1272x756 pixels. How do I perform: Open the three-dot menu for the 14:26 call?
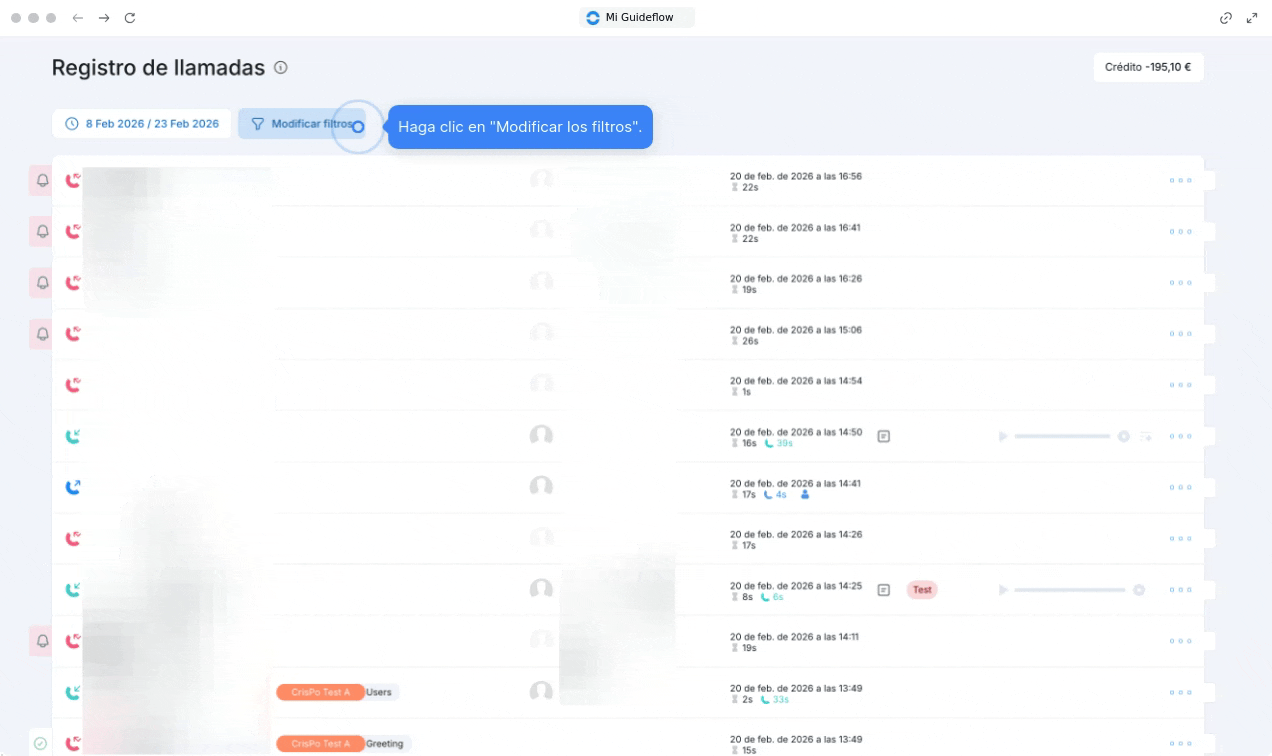1180,539
